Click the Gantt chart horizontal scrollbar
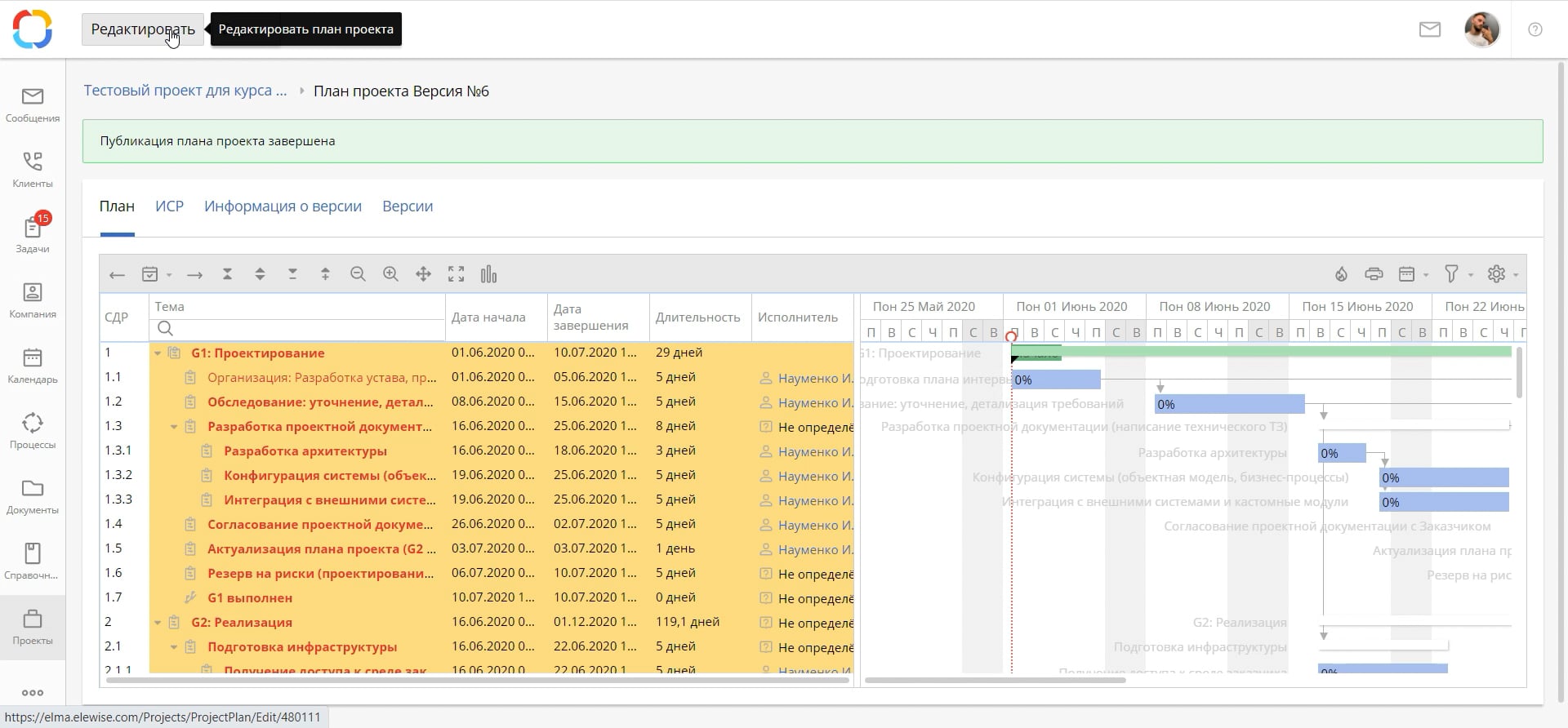Screen dimensions: 1568x728 click(996, 679)
